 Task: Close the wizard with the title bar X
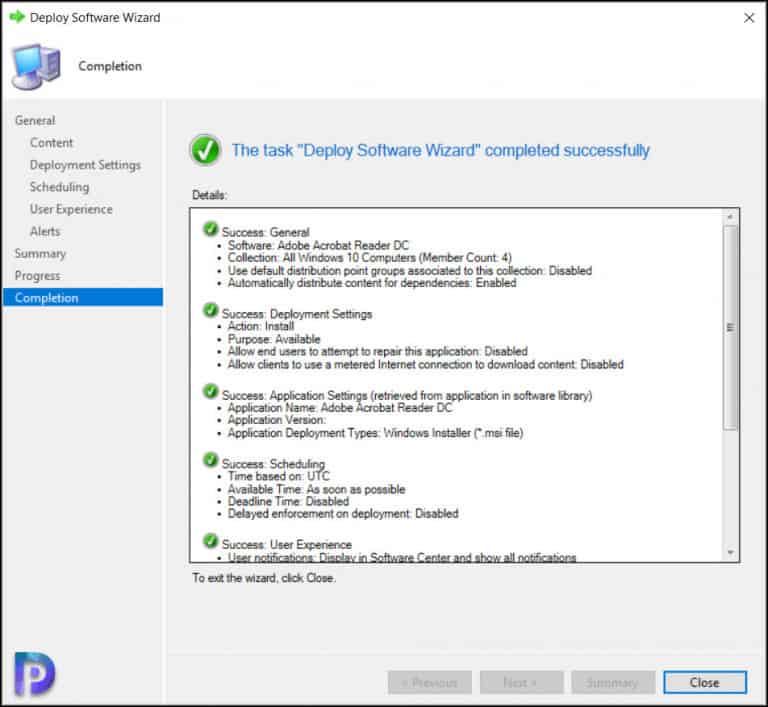pyautogui.click(x=749, y=18)
